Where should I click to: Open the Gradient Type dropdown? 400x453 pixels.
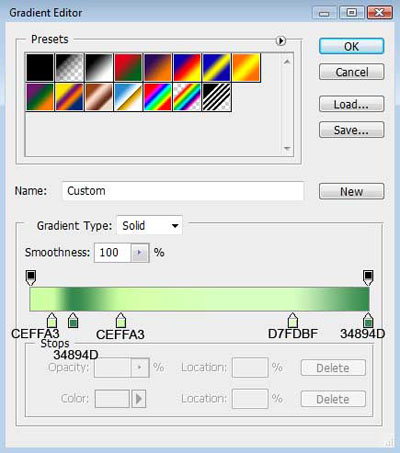(x=149, y=226)
